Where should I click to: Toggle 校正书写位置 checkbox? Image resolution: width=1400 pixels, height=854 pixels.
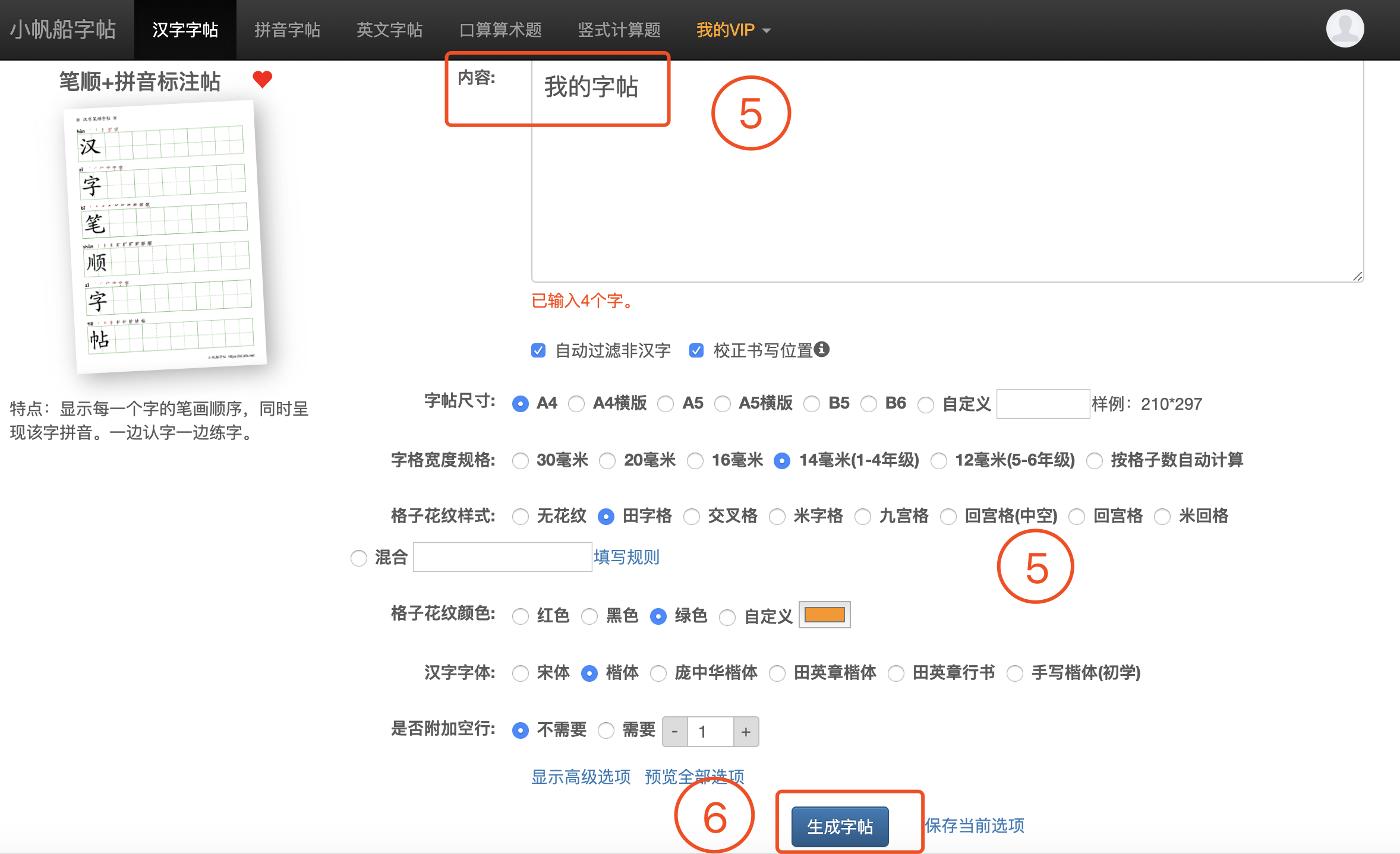696,350
